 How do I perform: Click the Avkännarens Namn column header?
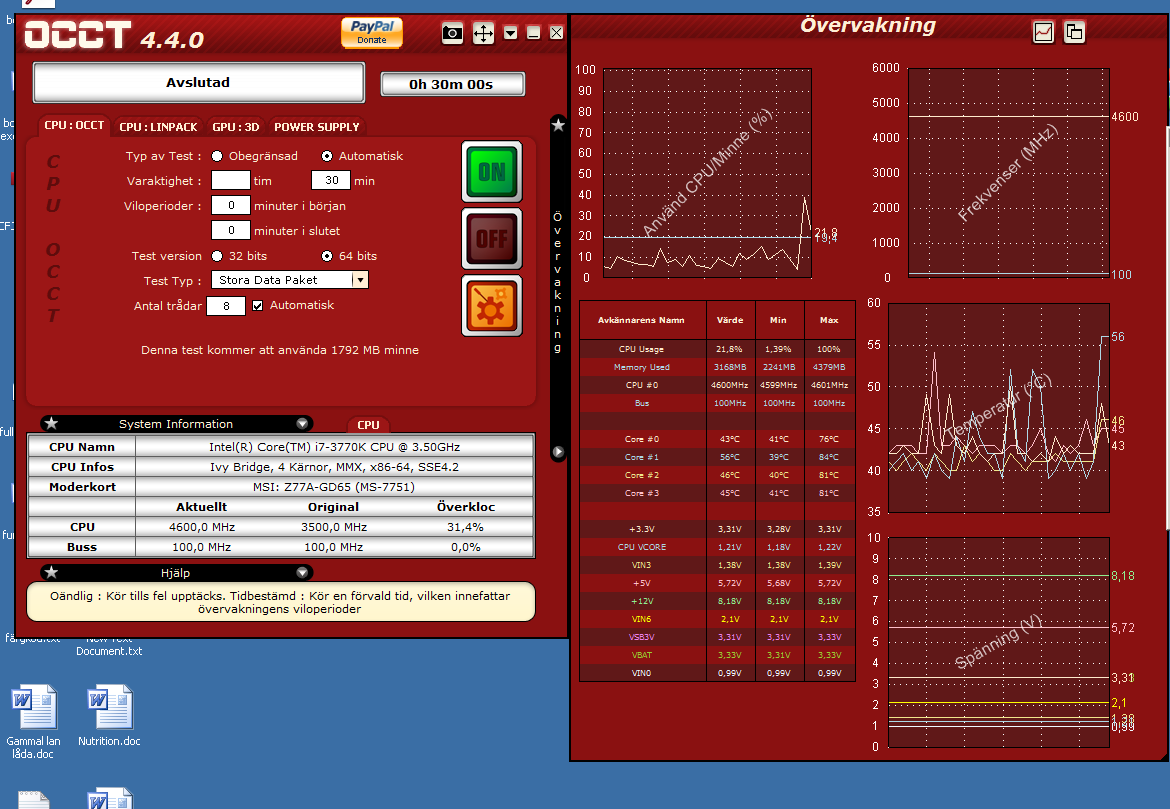coord(642,319)
